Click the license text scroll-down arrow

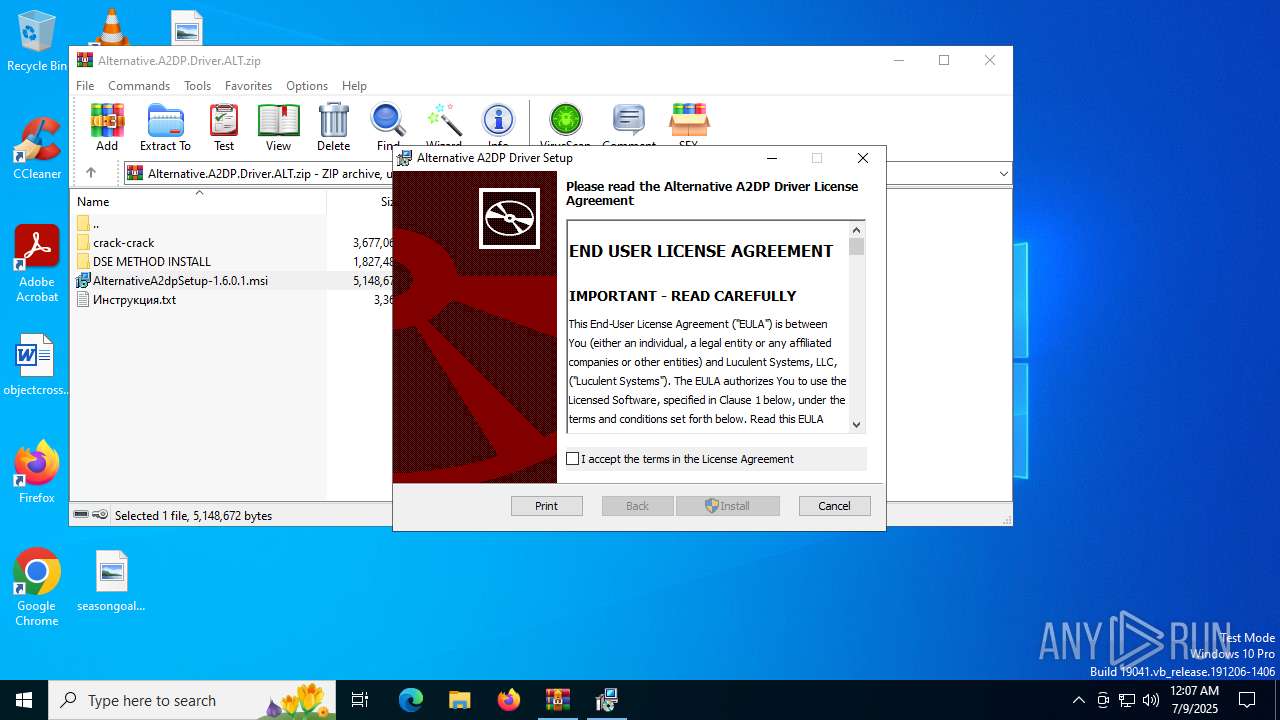856,424
